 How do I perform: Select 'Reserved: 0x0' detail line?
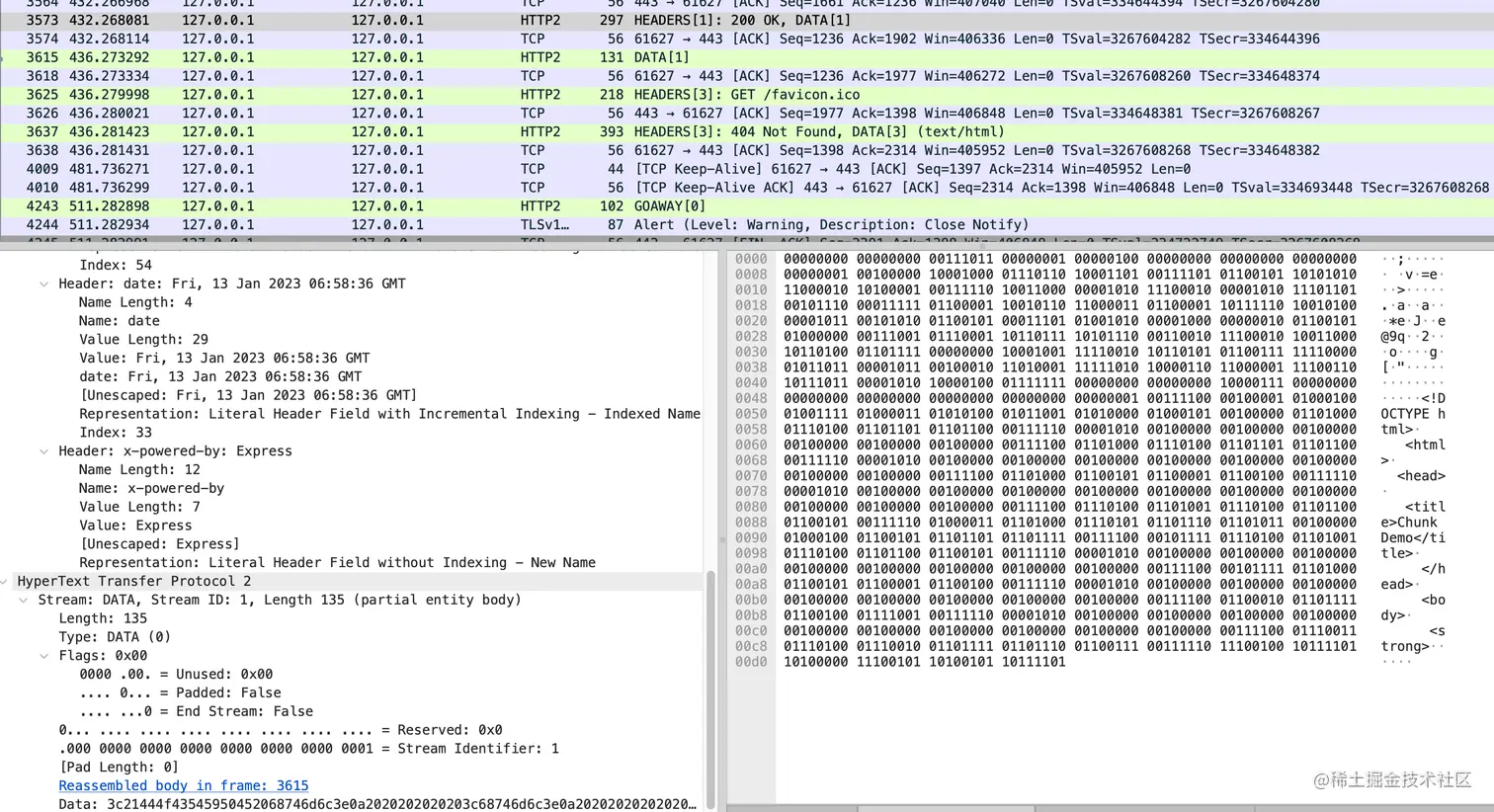click(281, 731)
